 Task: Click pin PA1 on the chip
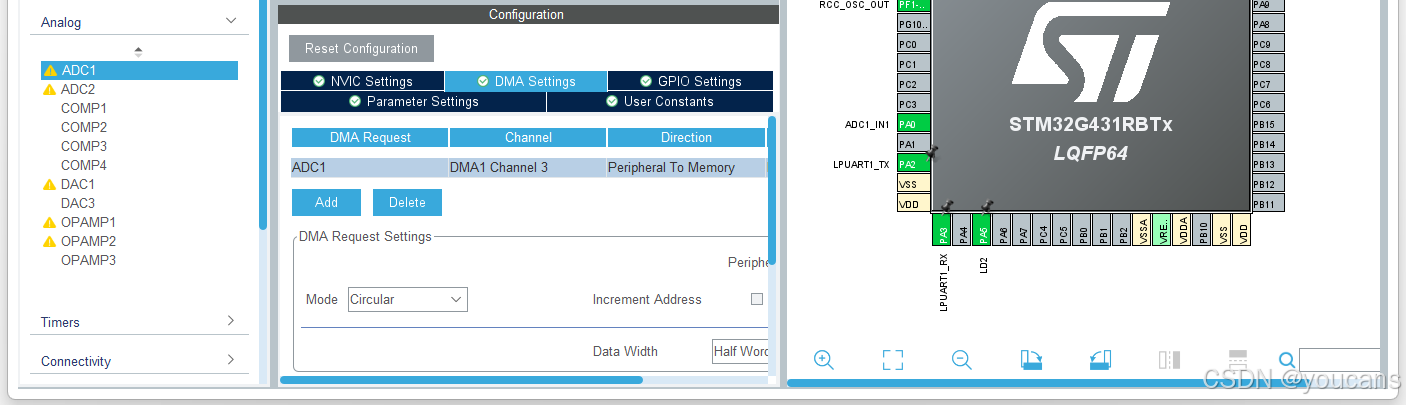(913, 144)
